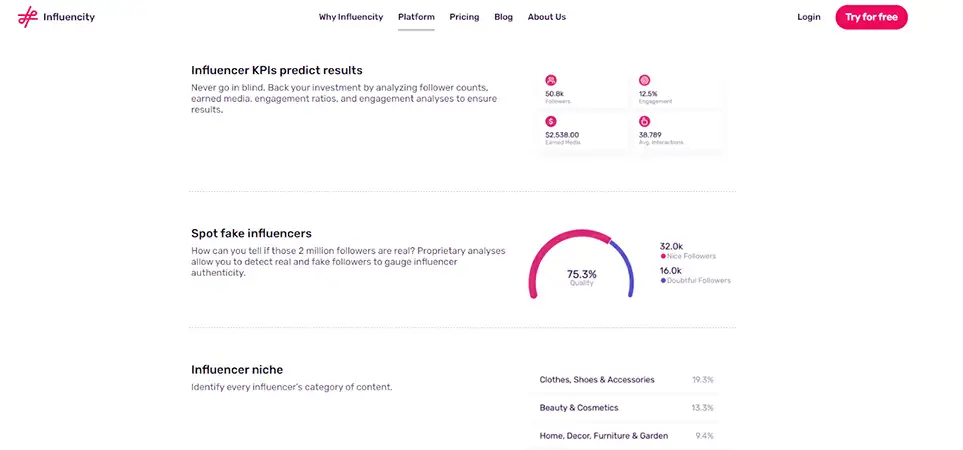This screenshot has height=450, width=963.
Task: Open the Blog link
Action: tap(503, 17)
